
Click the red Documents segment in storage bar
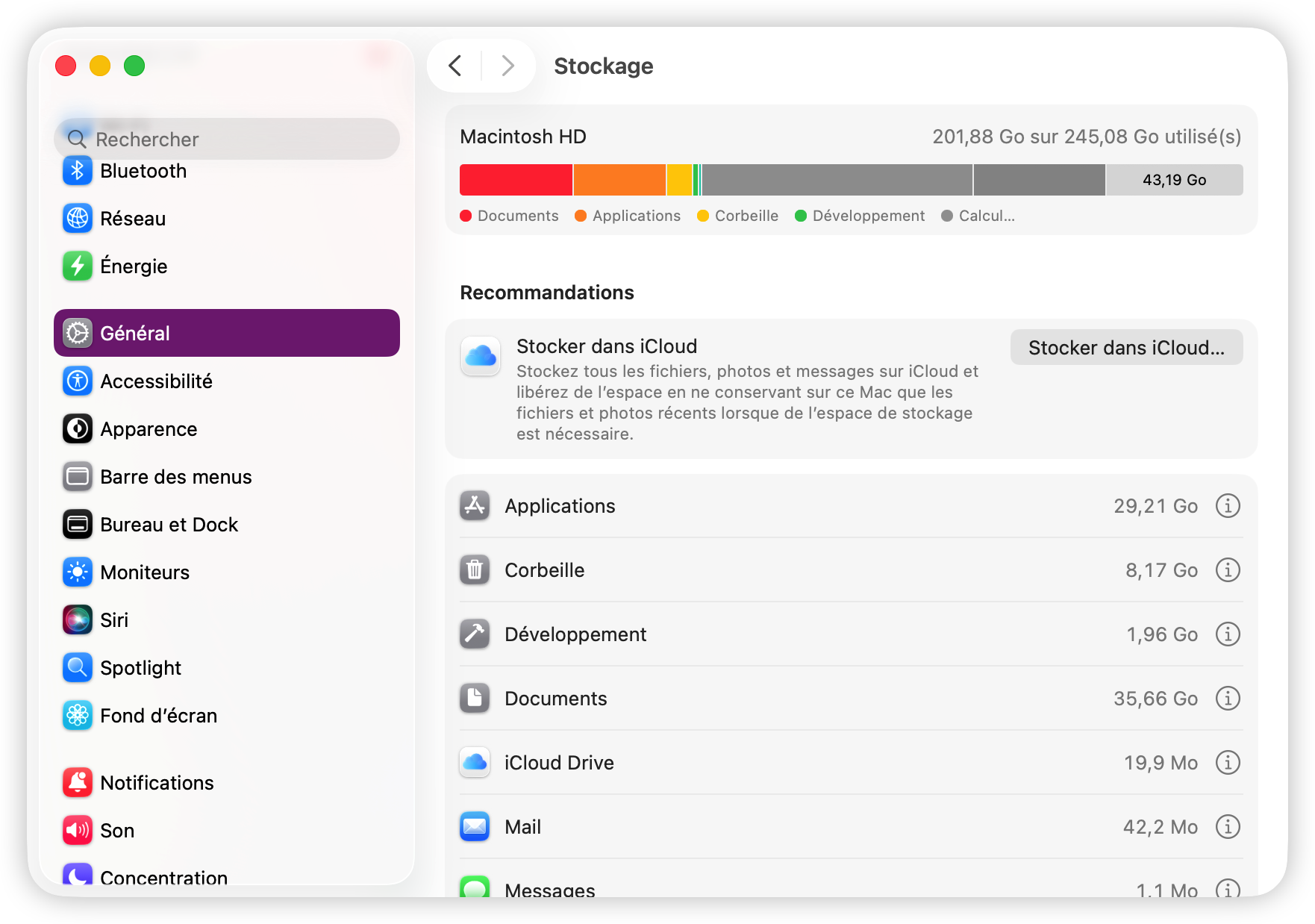tap(516, 180)
